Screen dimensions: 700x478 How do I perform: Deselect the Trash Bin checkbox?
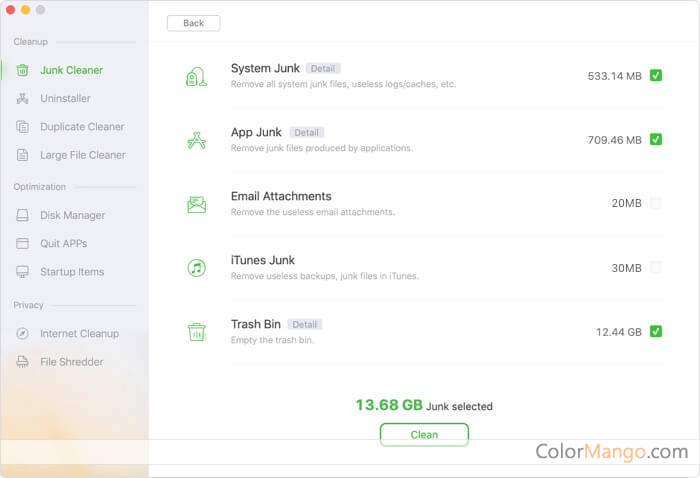pos(656,331)
